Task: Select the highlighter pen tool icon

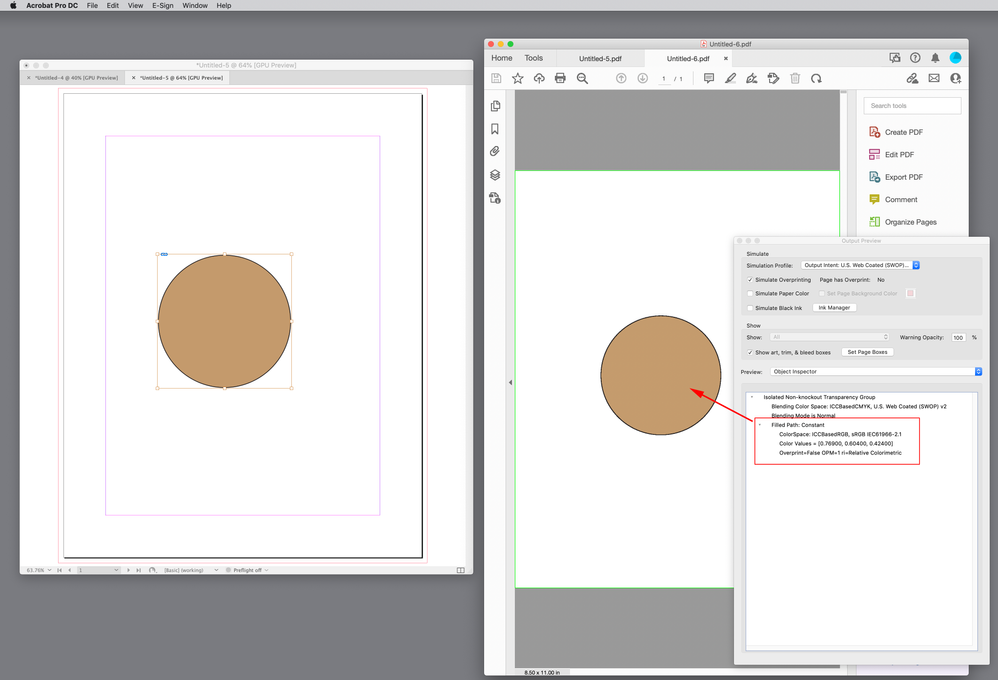Action: point(730,78)
